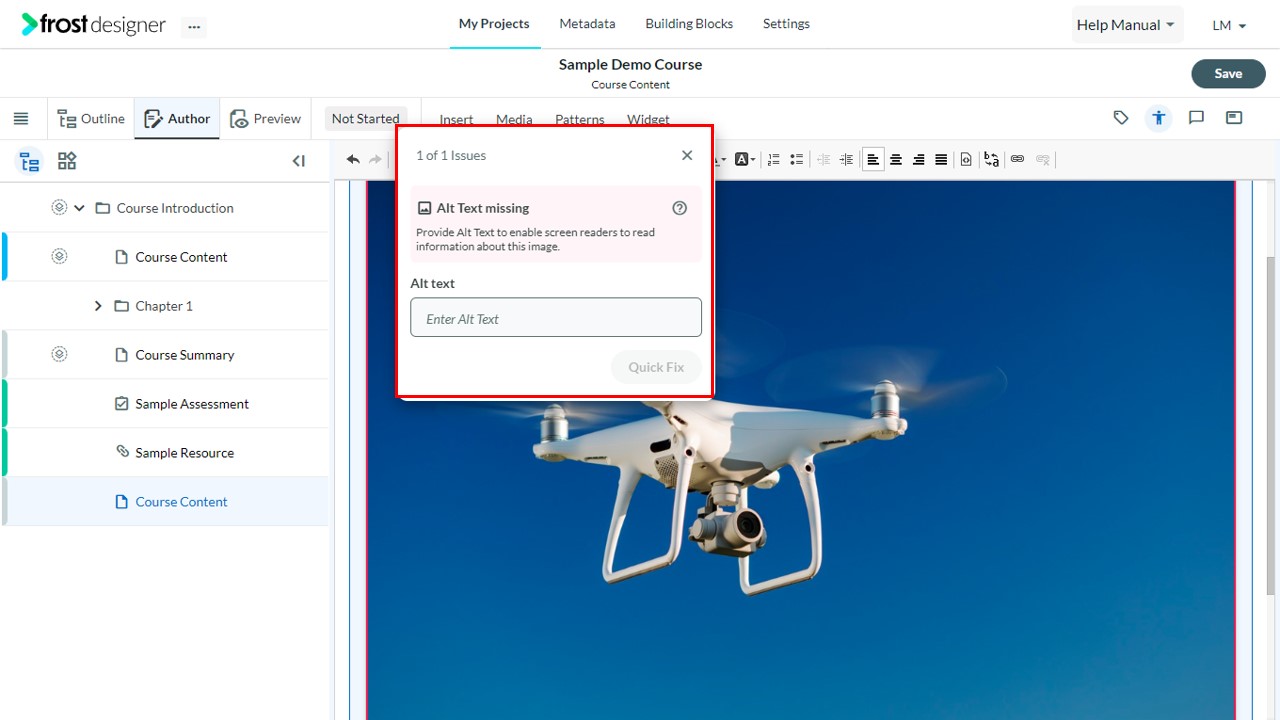Click the redo arrow
The width and height of the screenshot is (1280, 720).
376,159
